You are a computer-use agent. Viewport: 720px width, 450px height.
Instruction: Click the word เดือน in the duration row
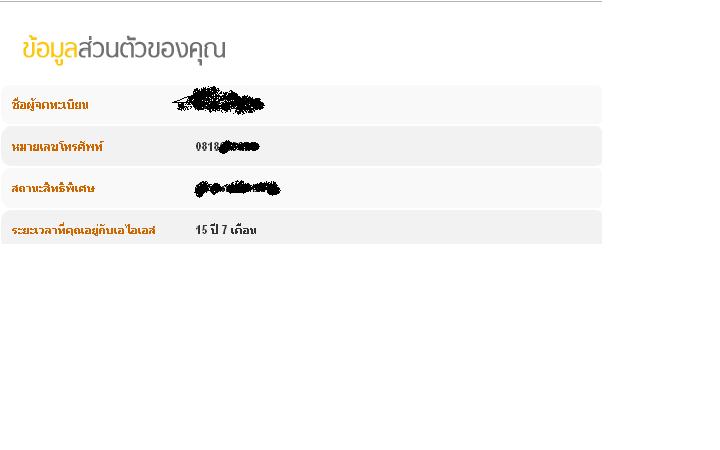(244, 230)
